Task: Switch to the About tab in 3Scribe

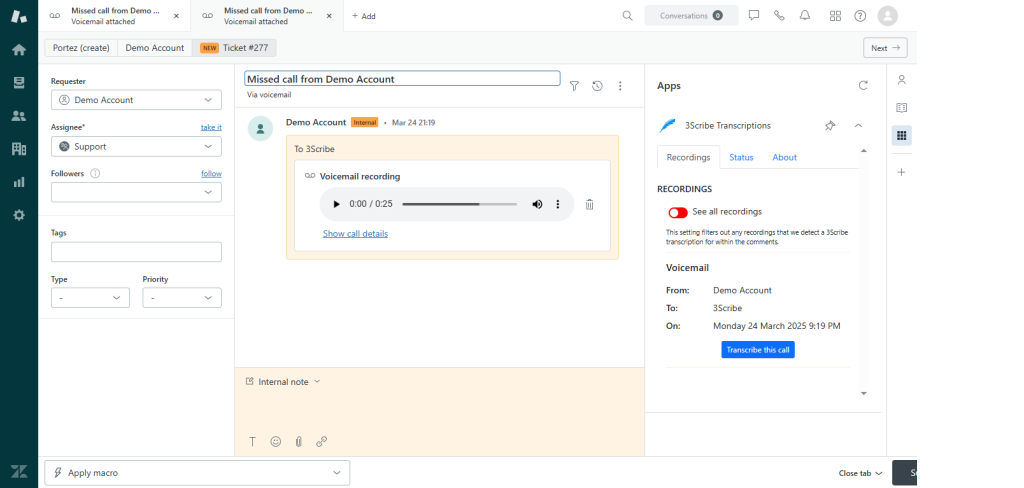Action: (x=785, y=157)
